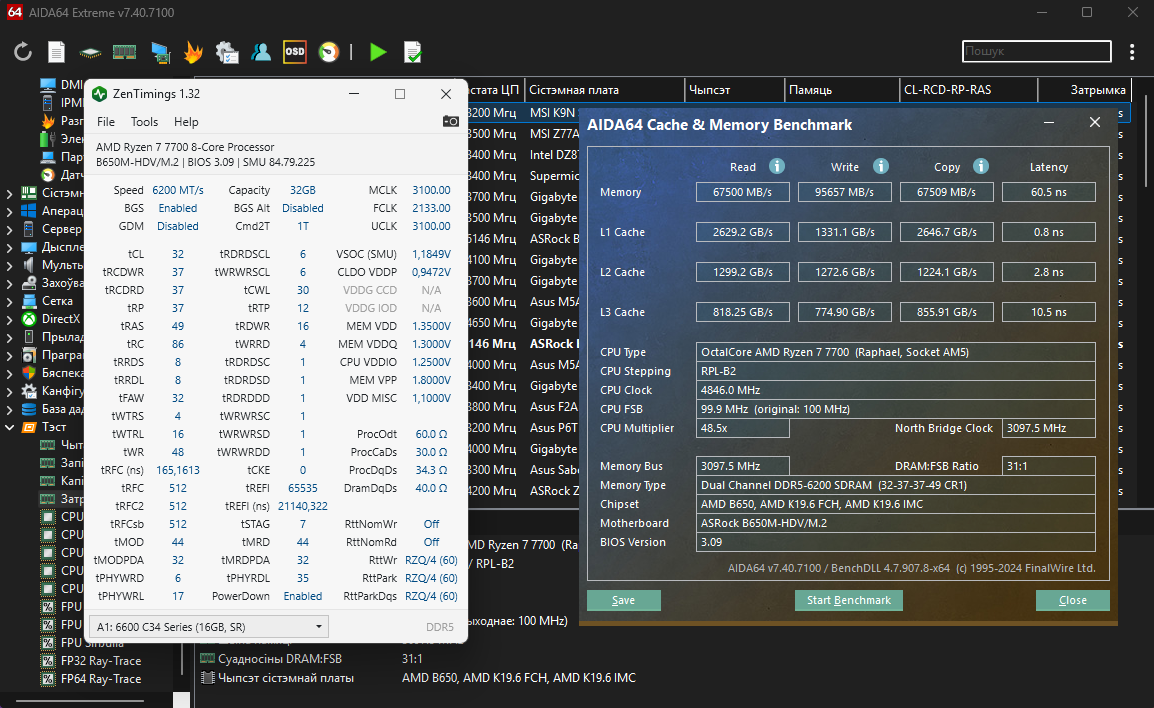Viewport: 1154px width, 708px height.
Task: Expand the Канфігу… tree node
Action: pos(10,391)
